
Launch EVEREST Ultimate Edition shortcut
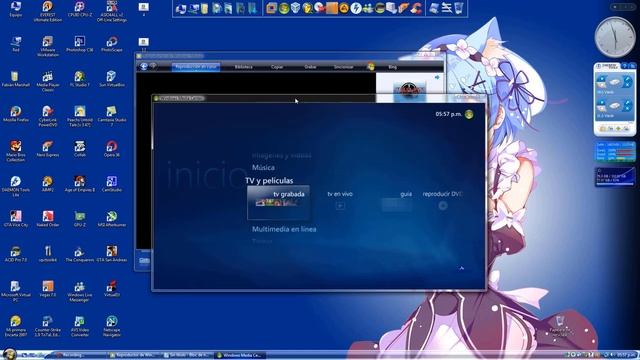pyautogui.click(x=47, y=11)
